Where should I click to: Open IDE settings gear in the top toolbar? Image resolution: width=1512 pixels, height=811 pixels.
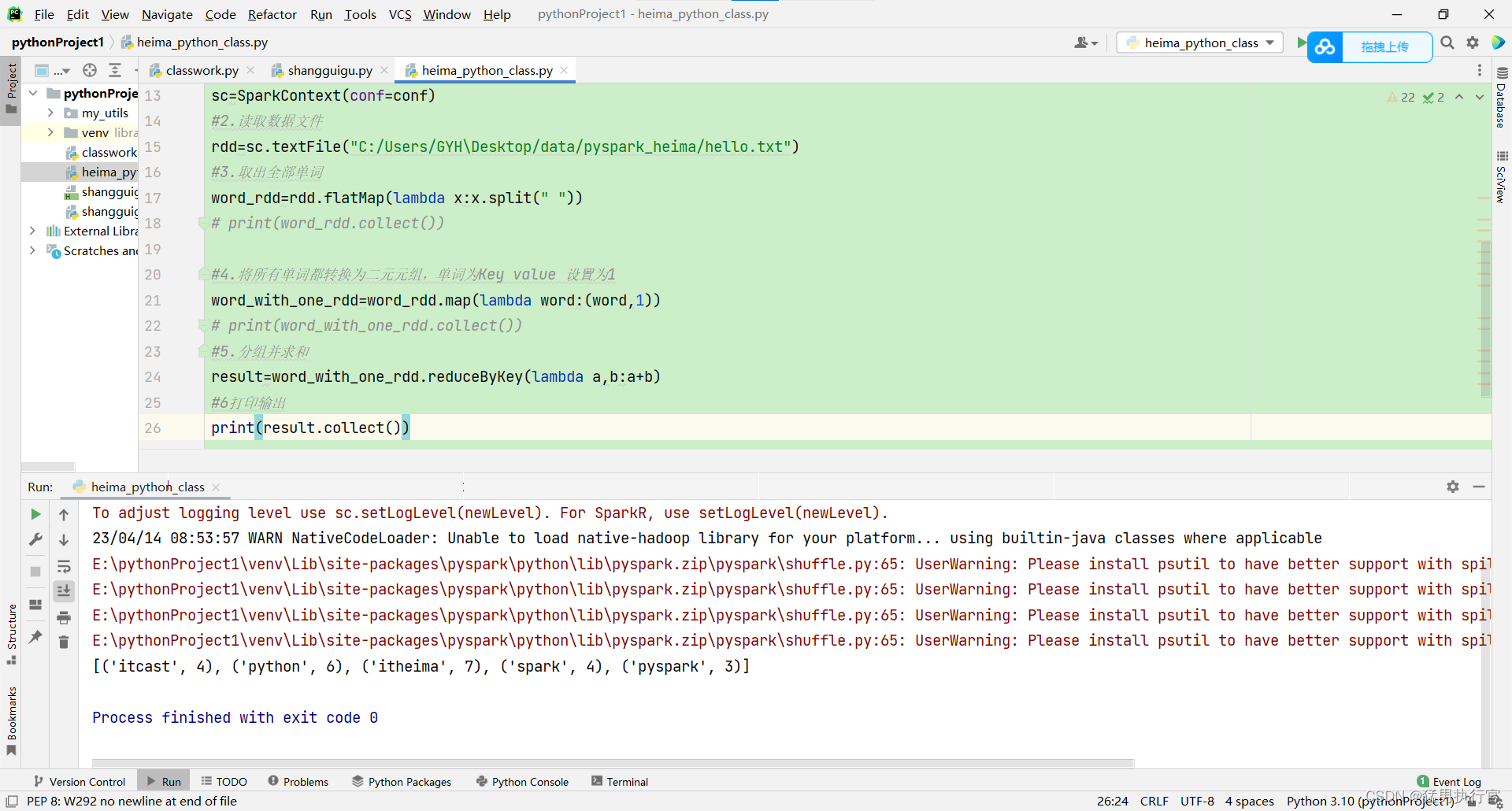tap(1473, 43)
